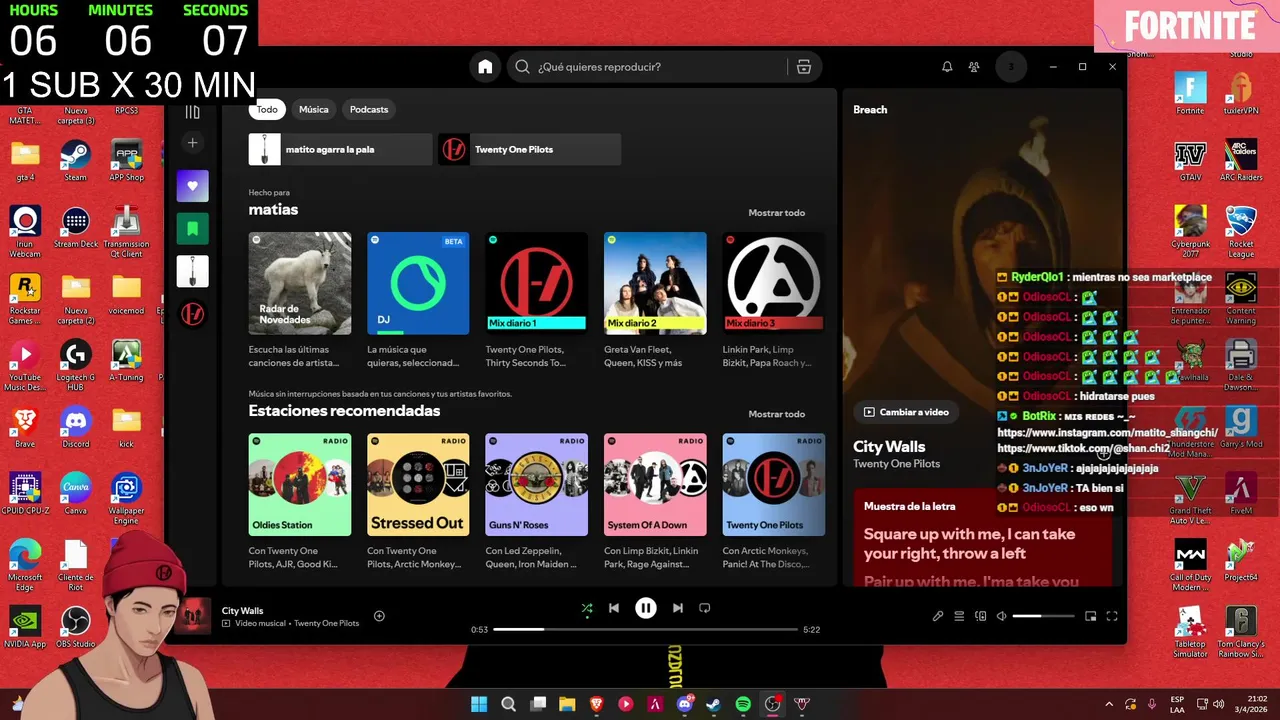Create a playlist with the plus icon
This screenshot has width=1280, height=720.
tap(193, 143)
